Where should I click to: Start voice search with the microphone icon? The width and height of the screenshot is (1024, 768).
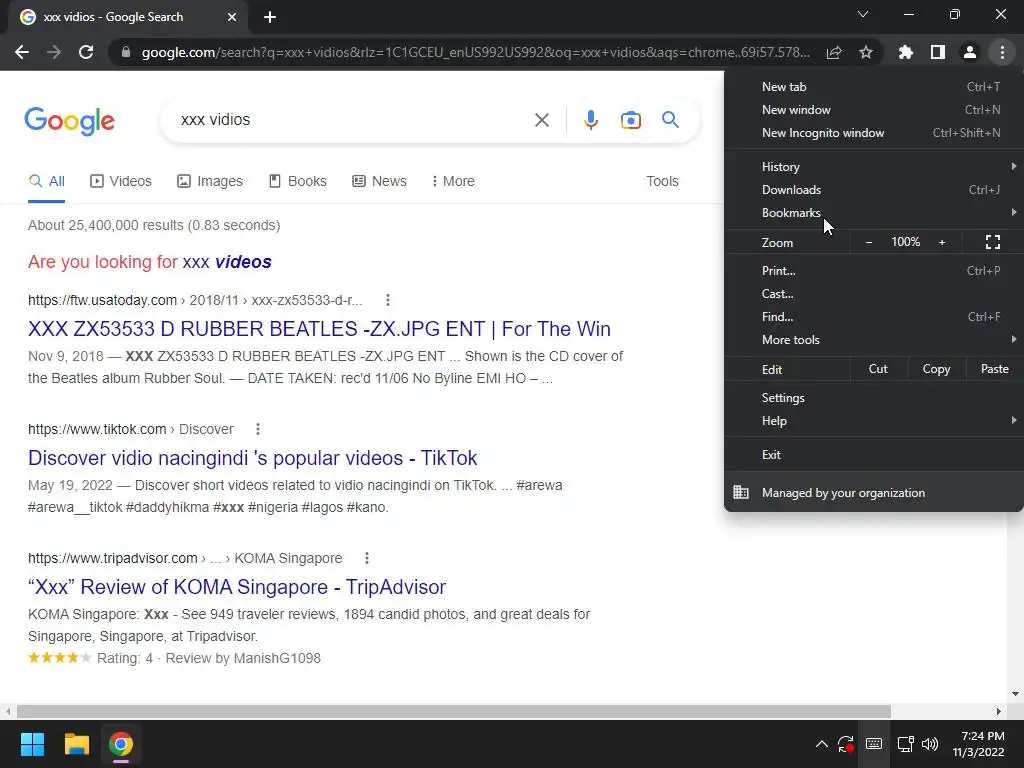(590, 120)
